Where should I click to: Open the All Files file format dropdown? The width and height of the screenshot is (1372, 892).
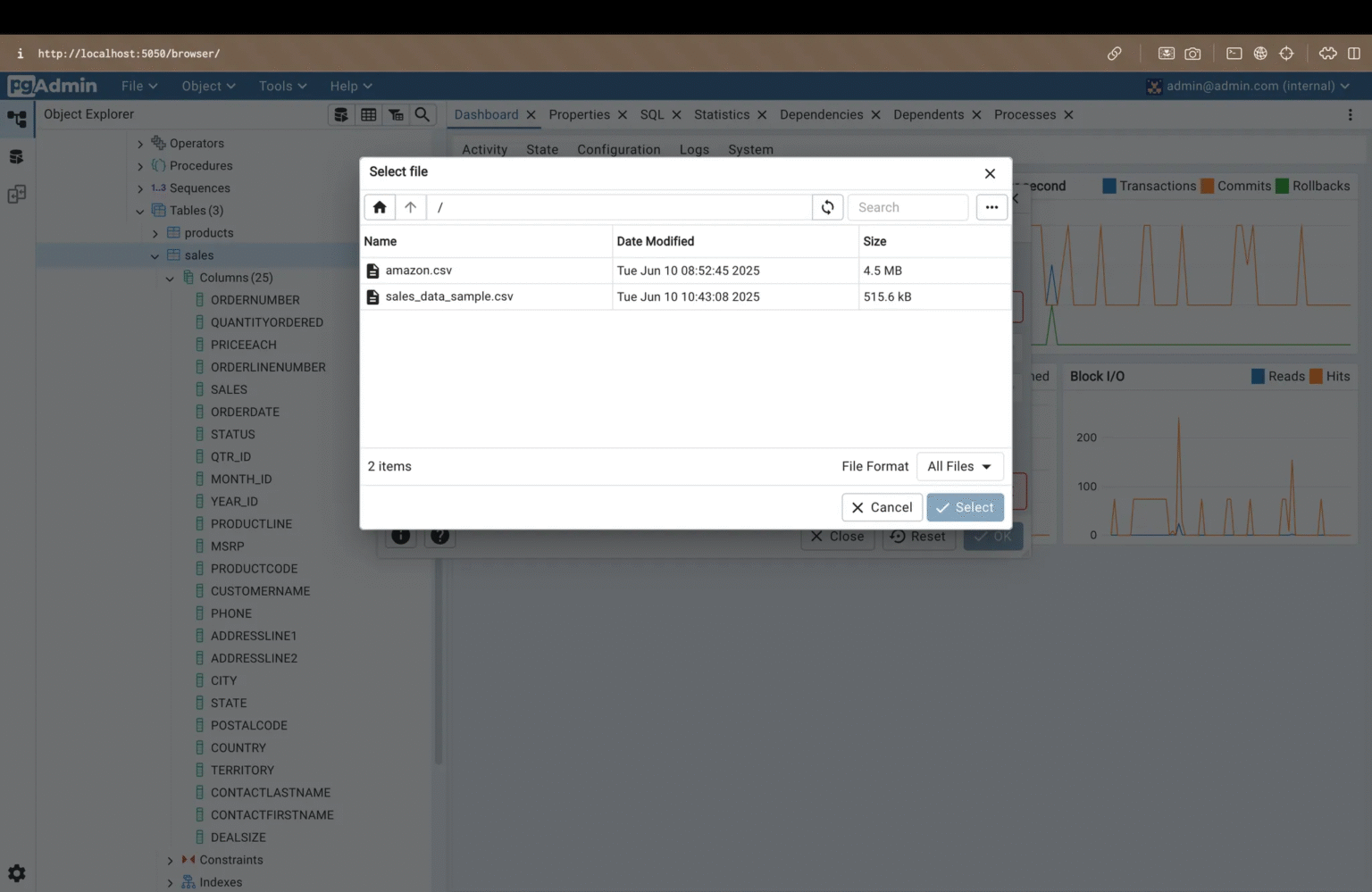pos(959,466)
